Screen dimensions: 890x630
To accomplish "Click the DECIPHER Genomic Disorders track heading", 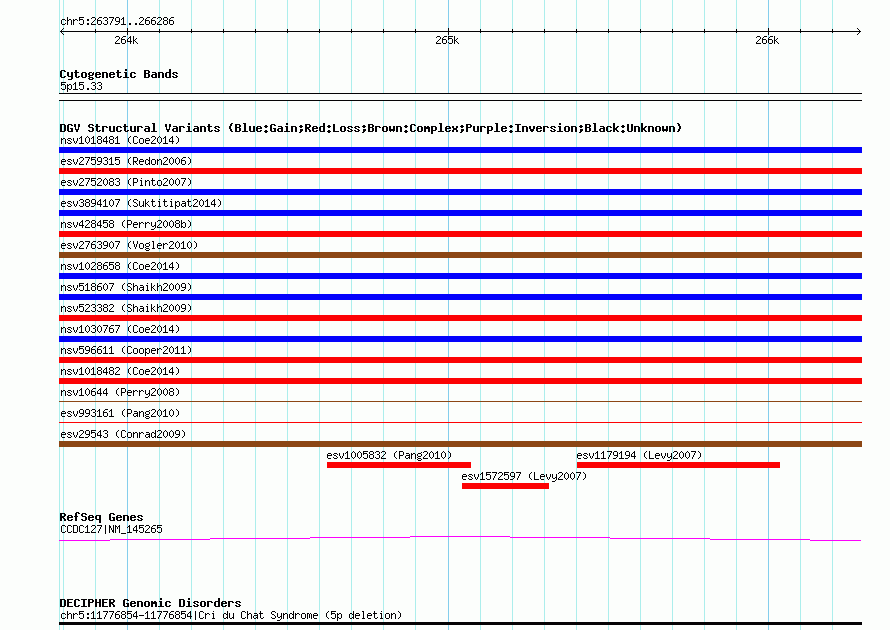I will click(150, 603).
